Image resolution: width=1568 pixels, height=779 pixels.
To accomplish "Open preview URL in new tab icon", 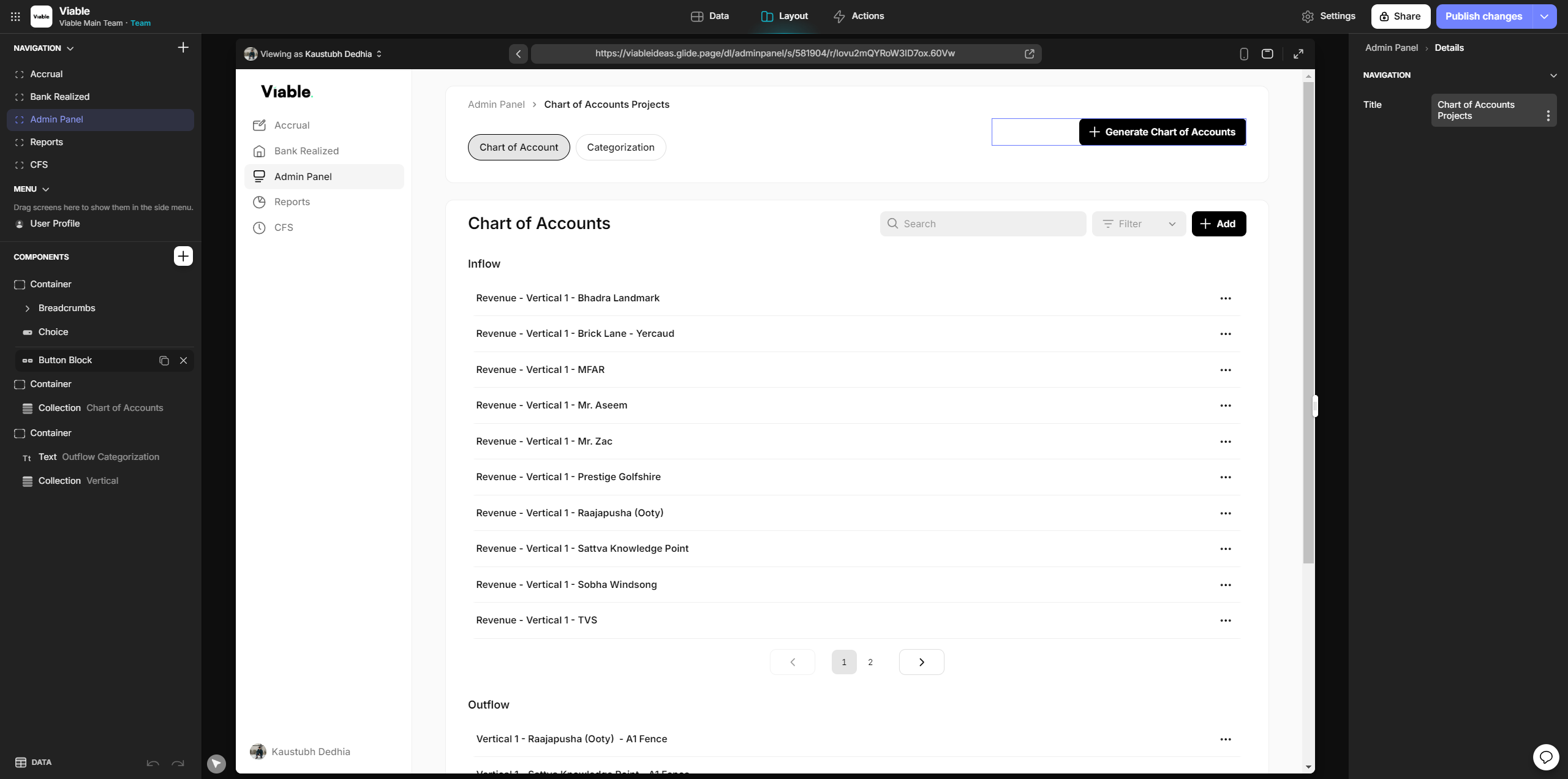I will coord(1030,54).
